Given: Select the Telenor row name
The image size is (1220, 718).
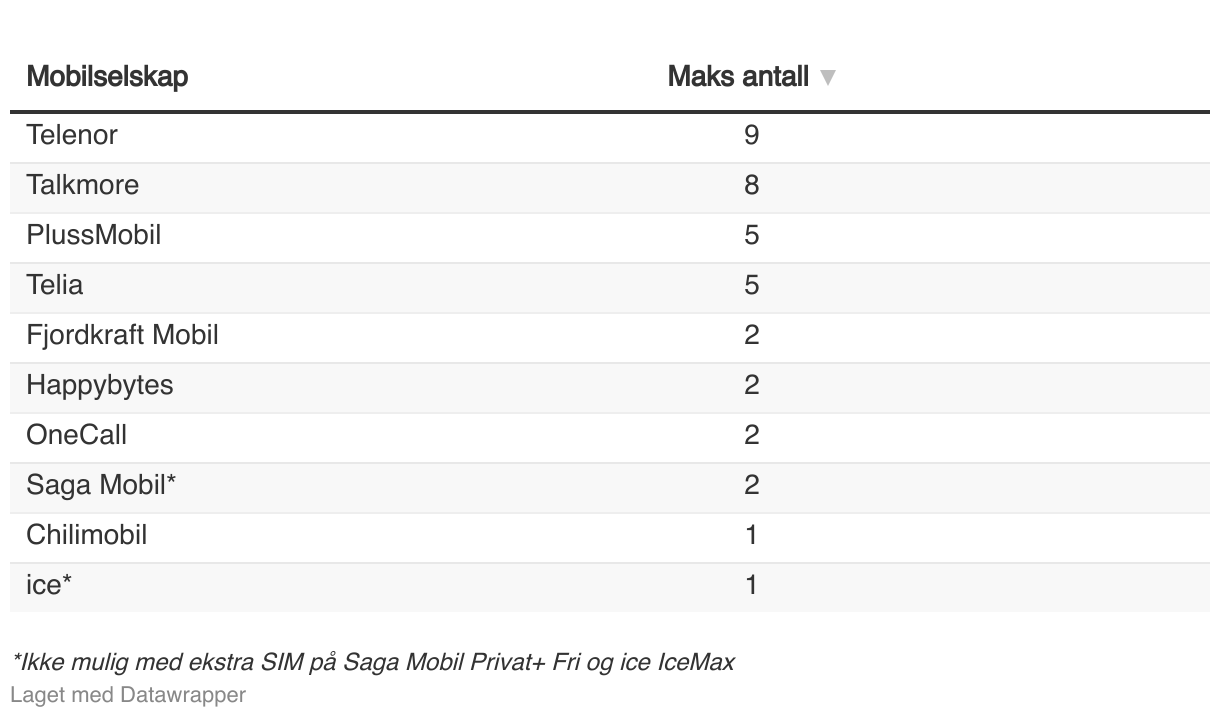Looking at the screenshot, I should (72, 135).
